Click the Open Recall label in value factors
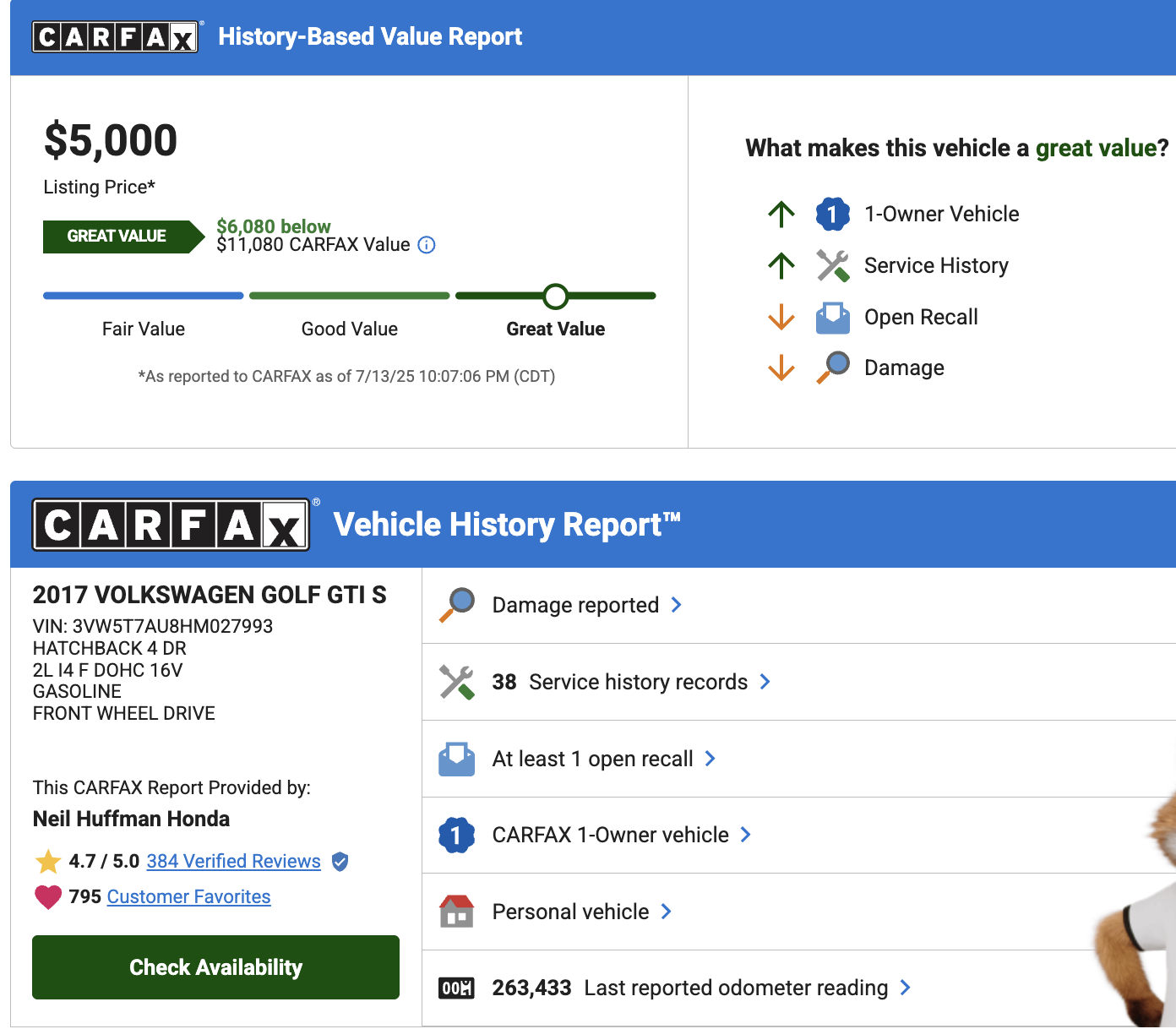This screenshot has width=1176, height=1029. (x=921, y=317)
